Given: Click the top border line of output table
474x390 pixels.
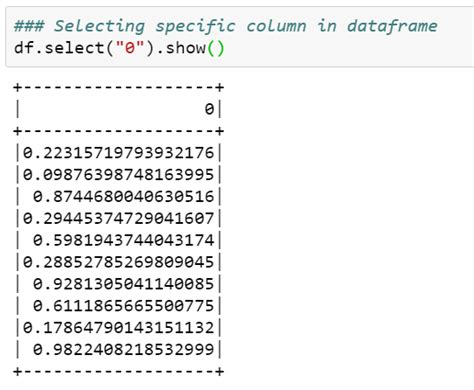Looking at the screenshot, I should (x=118, y=88).
